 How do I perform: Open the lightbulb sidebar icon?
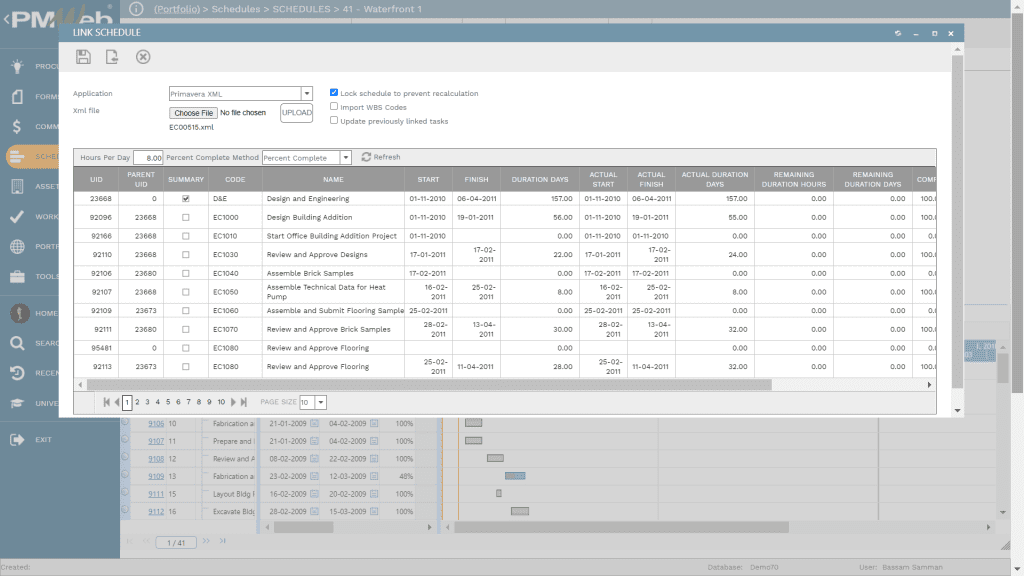click(x=18, y=66)
